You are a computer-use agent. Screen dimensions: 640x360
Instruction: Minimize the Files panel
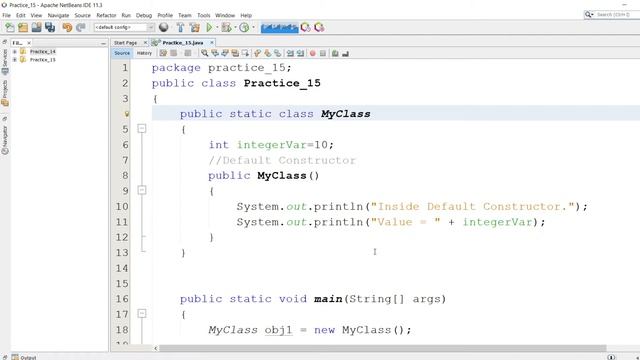(x=103, y=43)
